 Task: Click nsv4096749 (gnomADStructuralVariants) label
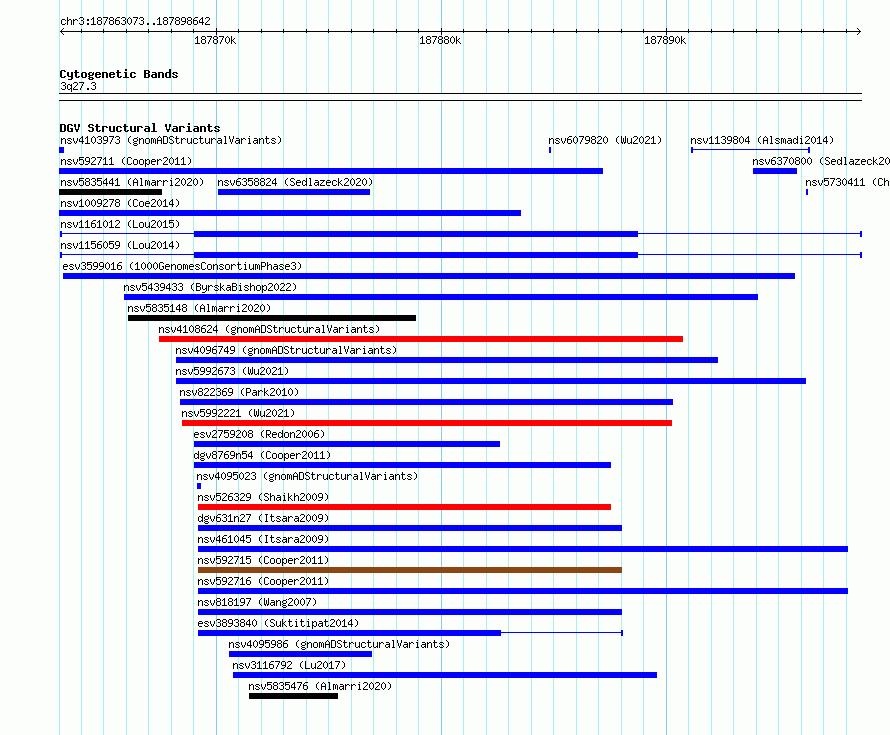(286, 350)
